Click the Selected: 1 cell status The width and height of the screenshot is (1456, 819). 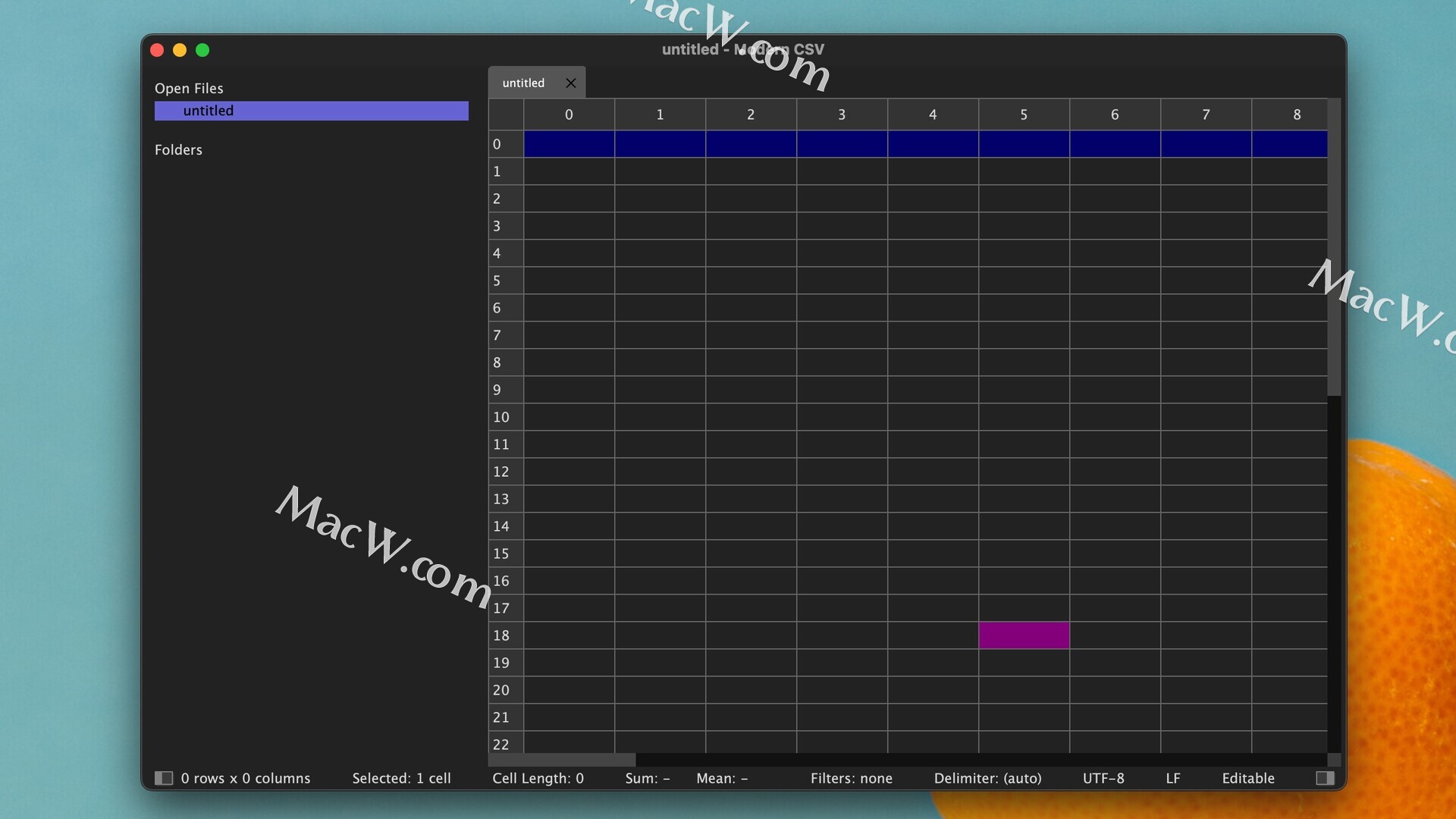tap(401, 778)
